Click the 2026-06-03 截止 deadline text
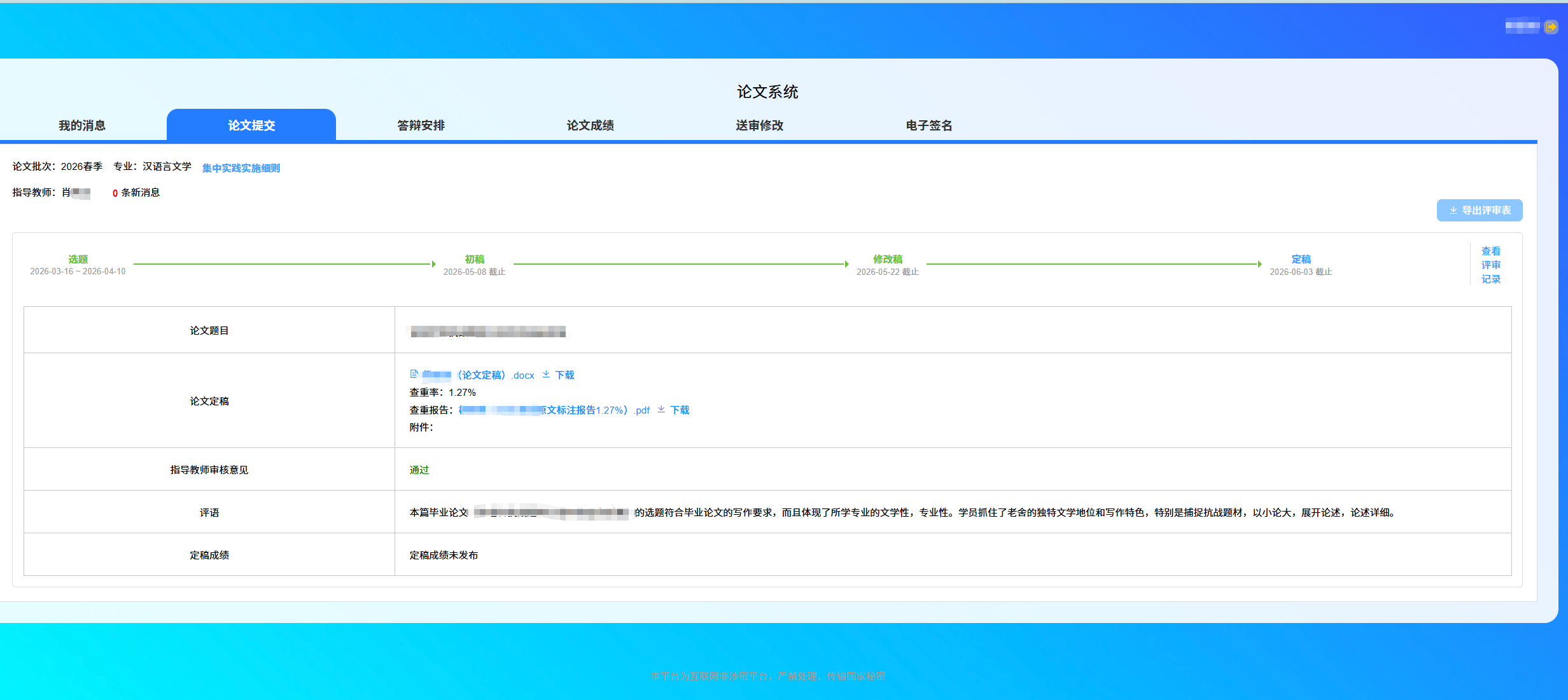1568x700 pixels. pos(1301,272)
